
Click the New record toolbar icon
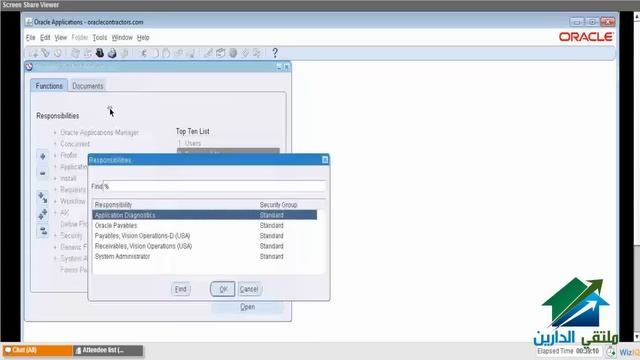click(x=33, y=53)
